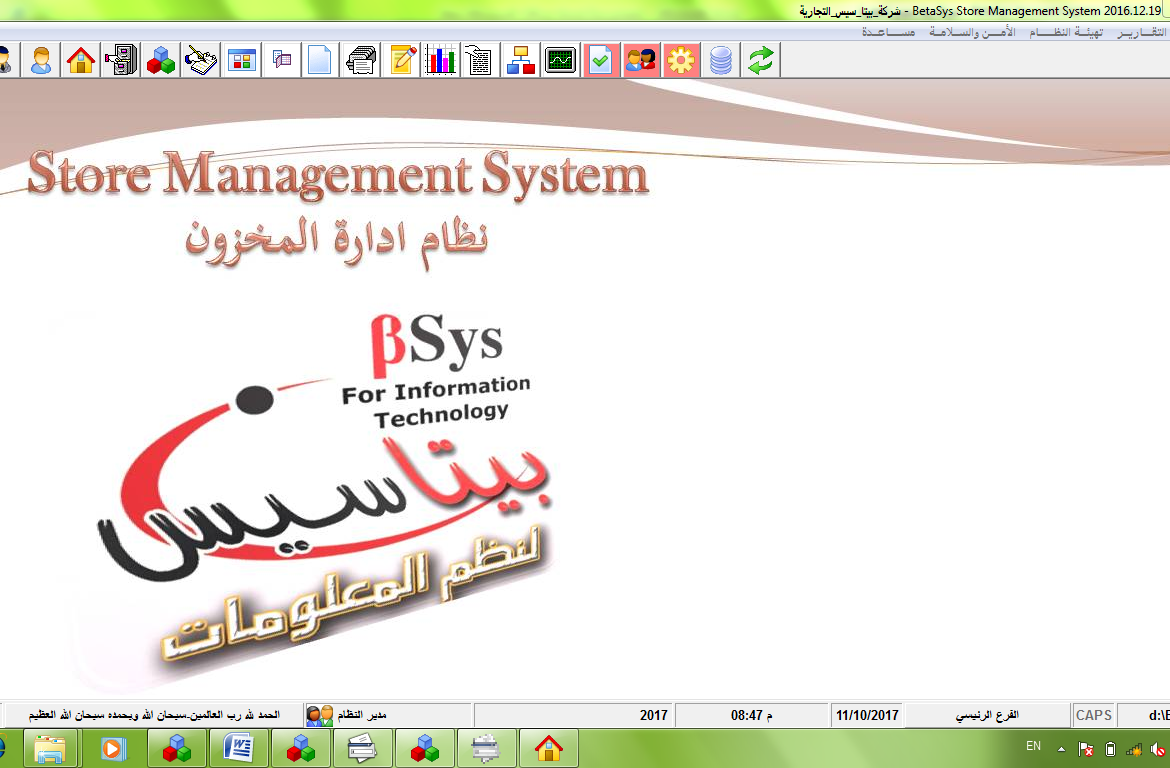Open the single user profile toolbar icon
This screenshot has width=1170, height=768.
41,60
